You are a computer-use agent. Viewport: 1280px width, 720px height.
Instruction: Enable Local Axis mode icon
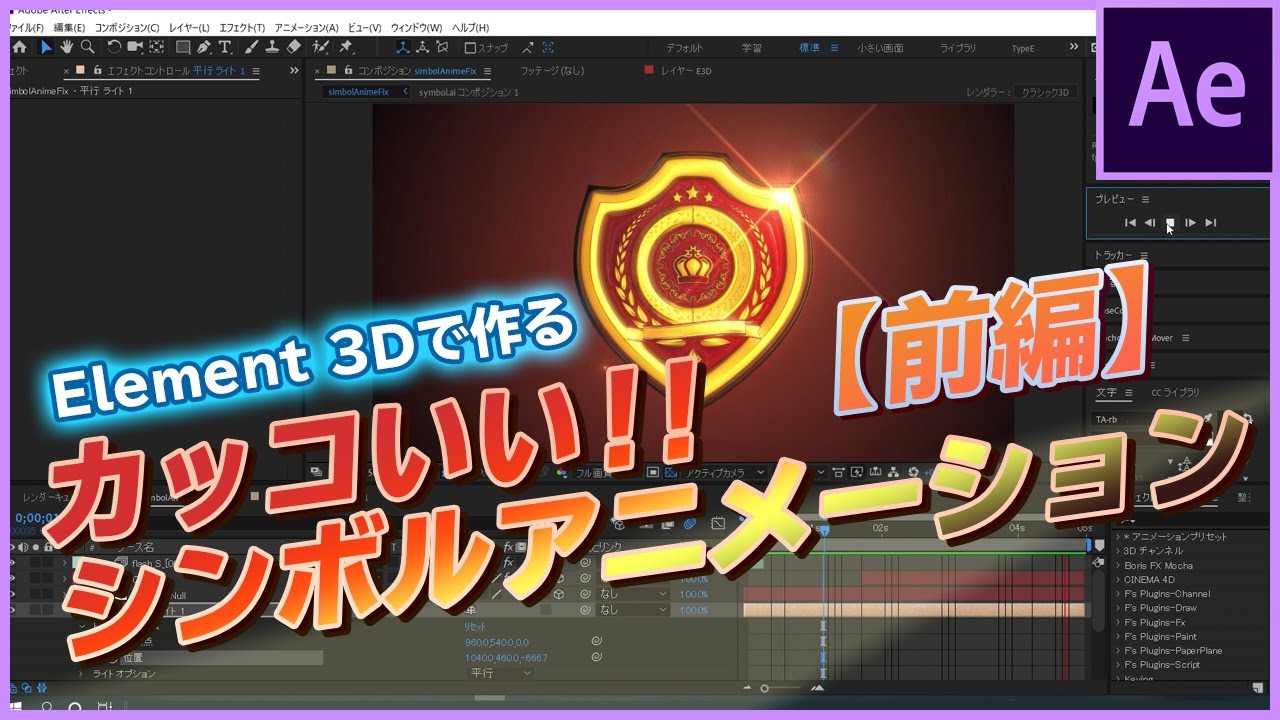pos(402,47)
